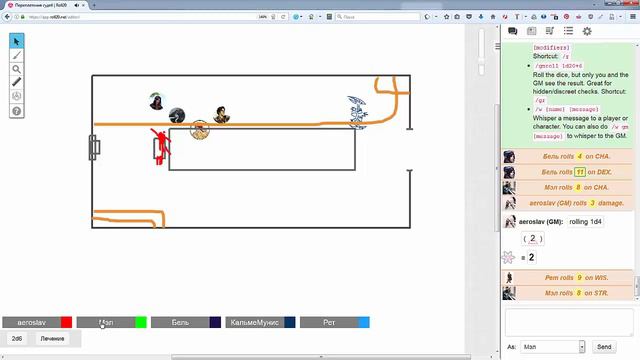640x360 pixels.
Task: Open the 'As' speaker dropdown
Action: click(552, 347)
